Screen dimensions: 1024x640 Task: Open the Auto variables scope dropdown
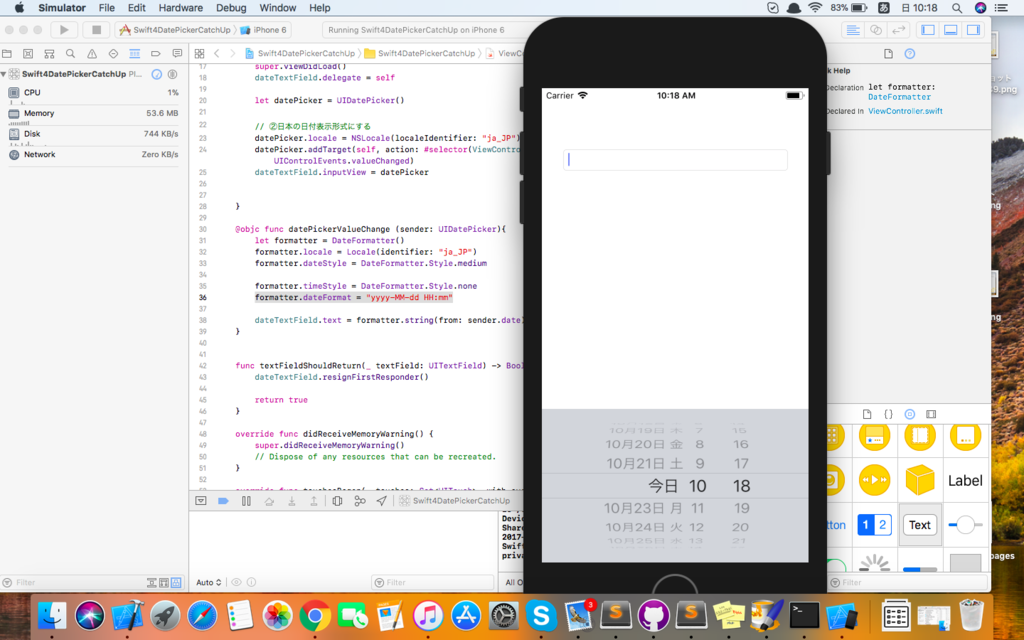pyautogui.click(x=208, y=582)
